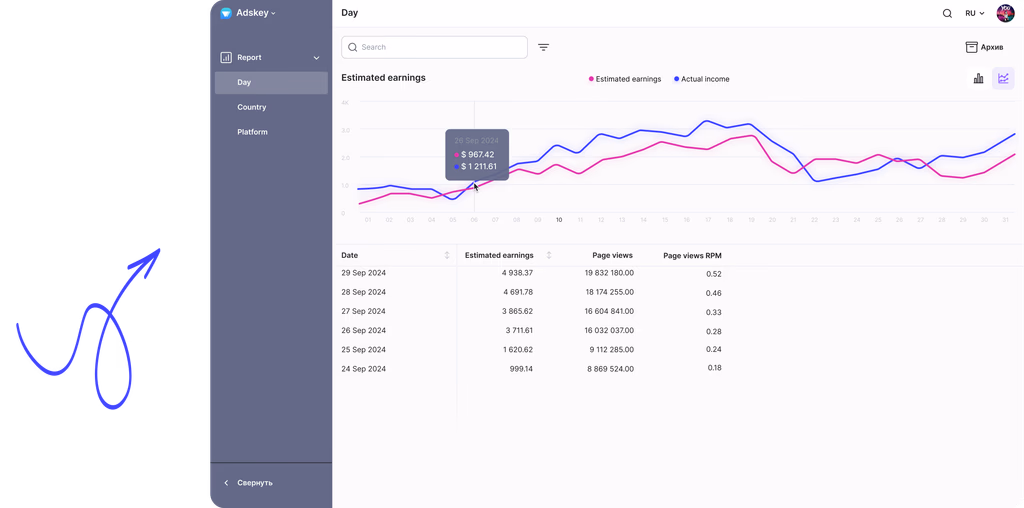Open the filter options icon
This screenshot has height=508, width=1024.
[543, 47]
